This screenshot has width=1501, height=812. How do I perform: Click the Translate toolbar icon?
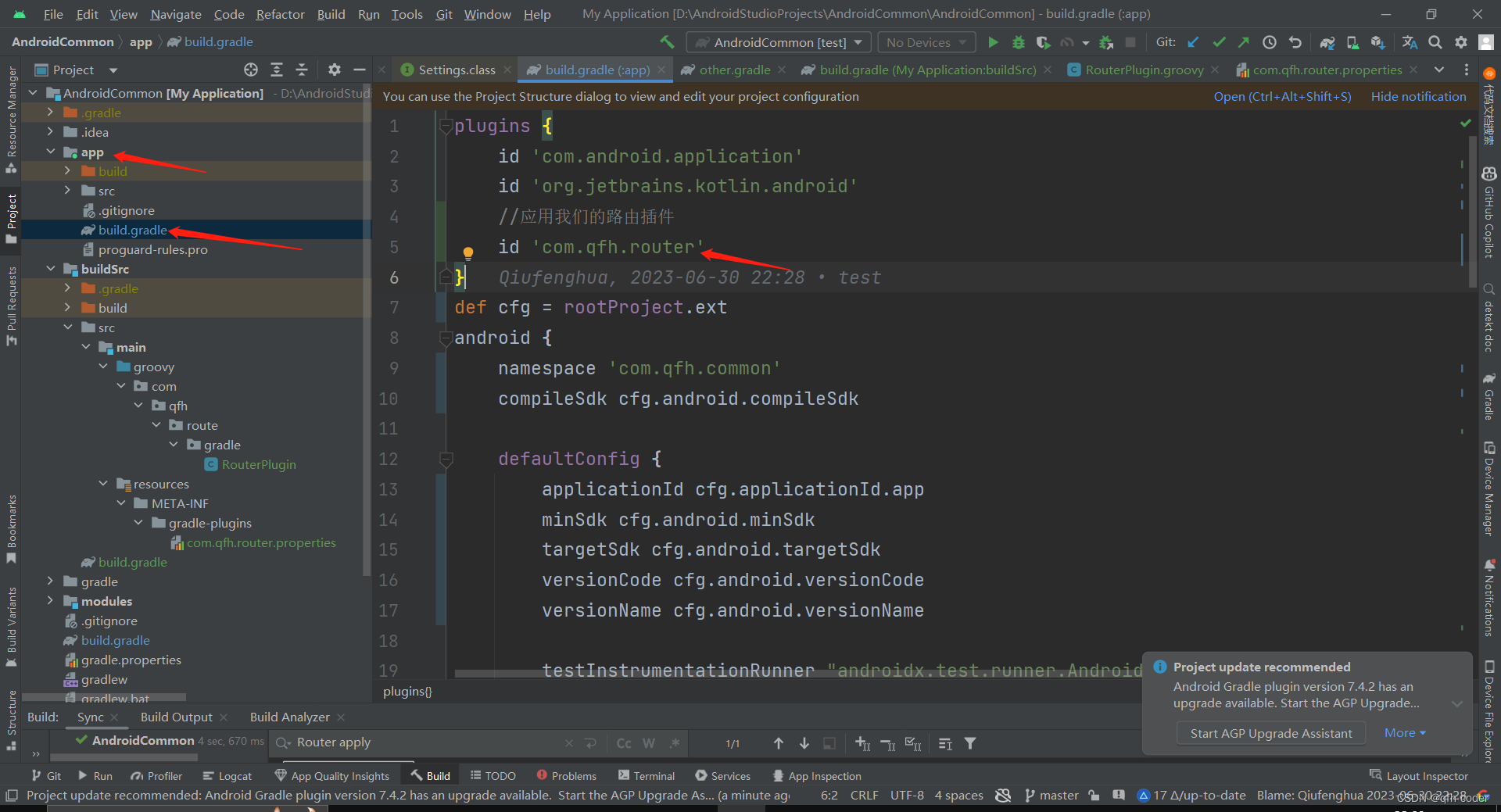(x=1410, y=42)
